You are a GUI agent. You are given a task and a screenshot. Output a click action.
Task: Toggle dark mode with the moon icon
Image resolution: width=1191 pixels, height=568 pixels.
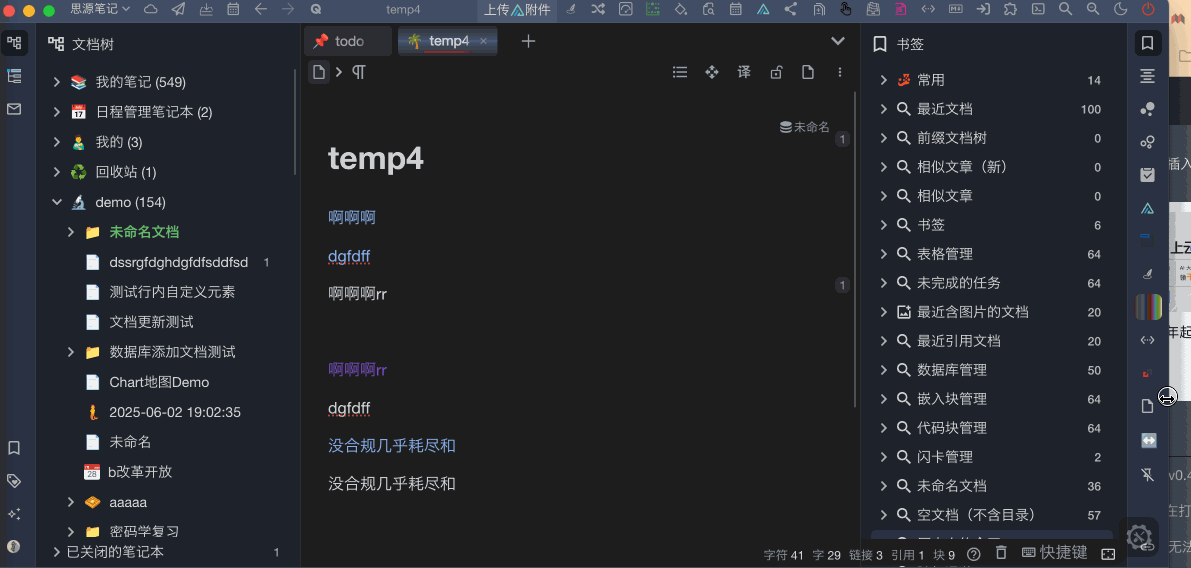1120,10
